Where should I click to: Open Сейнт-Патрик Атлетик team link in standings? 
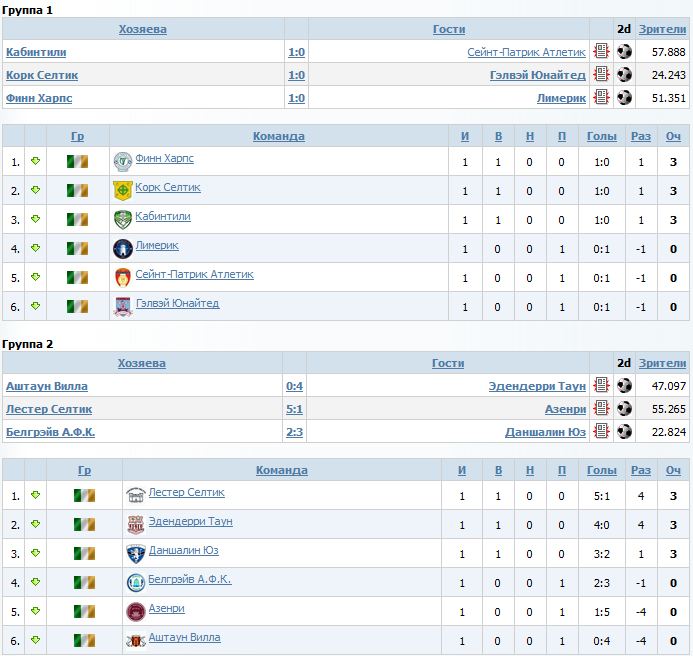(x=194, y=274)
